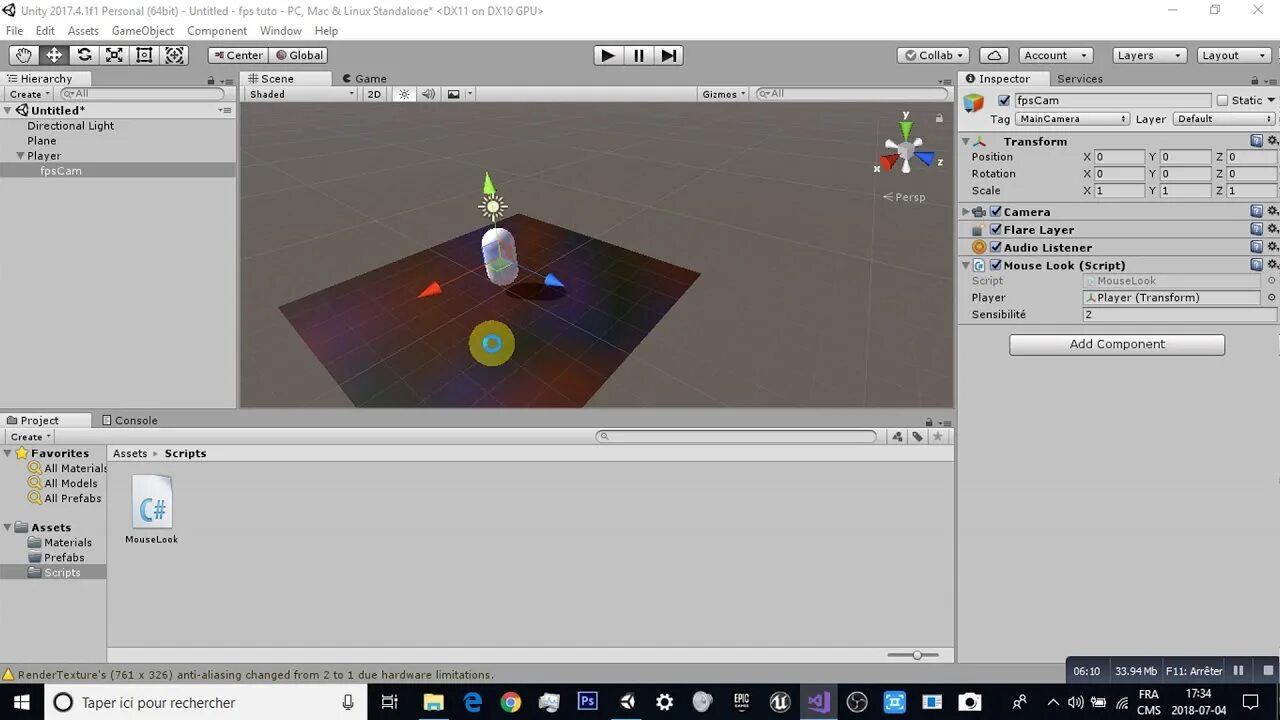Disable the Camera component checkbox
Screen dimensions: 1280x720
(996, 212)
